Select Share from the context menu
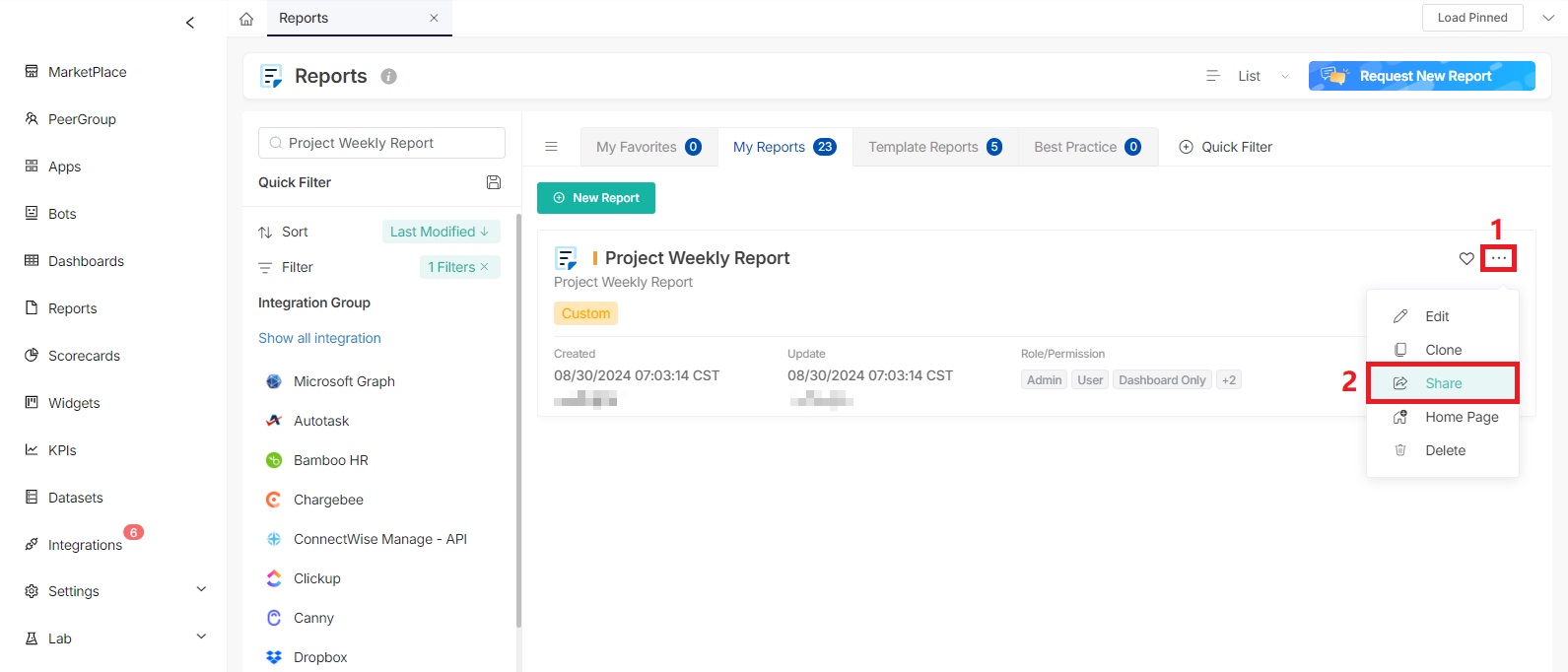 coord(1443,383)
